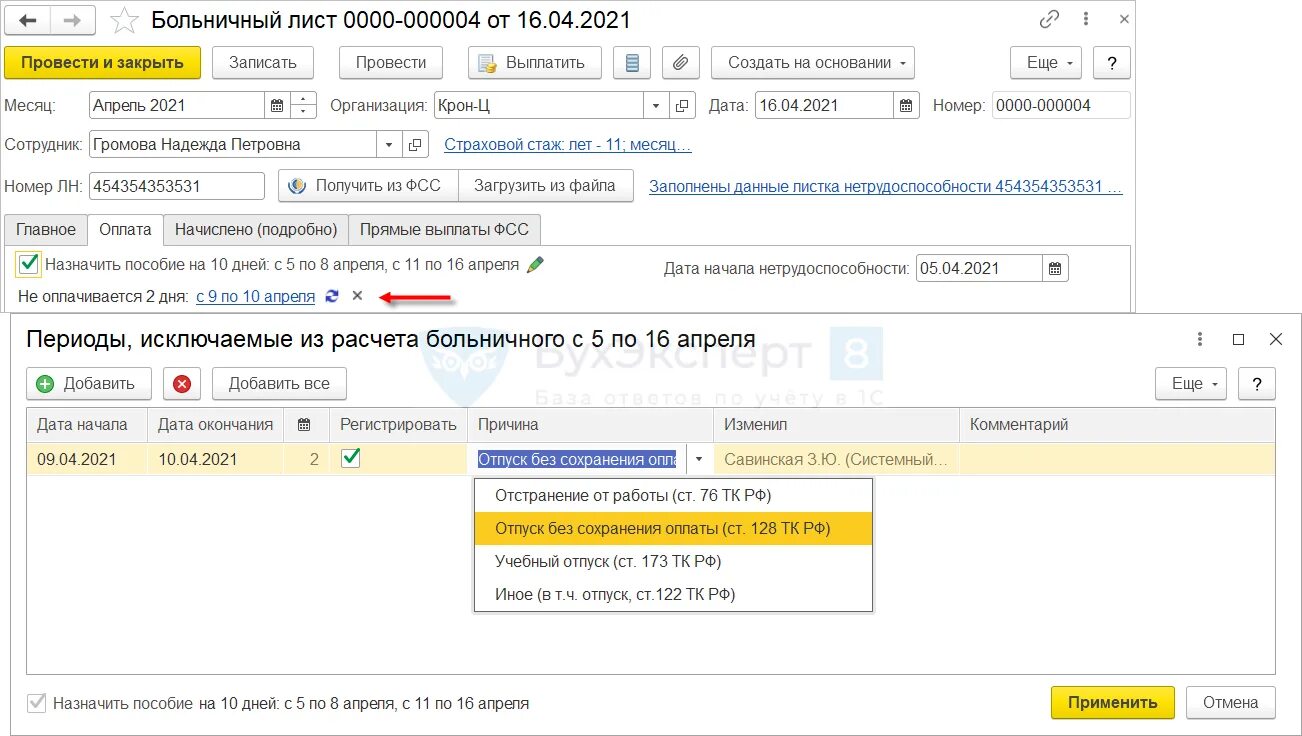Screen dimensions: 1302x736
Task: Apply changes with the Применить button
Action: 1112,702
